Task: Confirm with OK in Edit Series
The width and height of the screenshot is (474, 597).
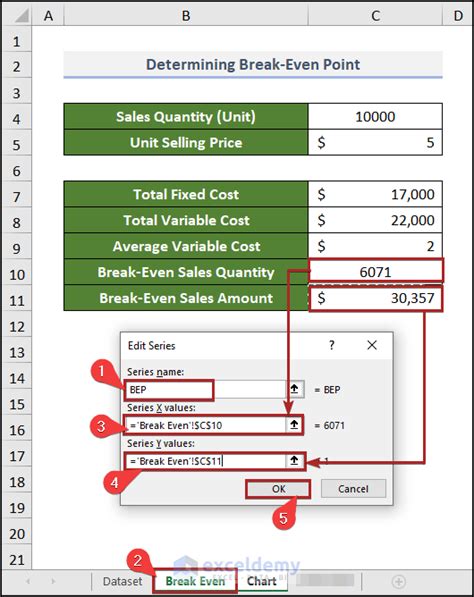Action: click(x=278, y=489)
